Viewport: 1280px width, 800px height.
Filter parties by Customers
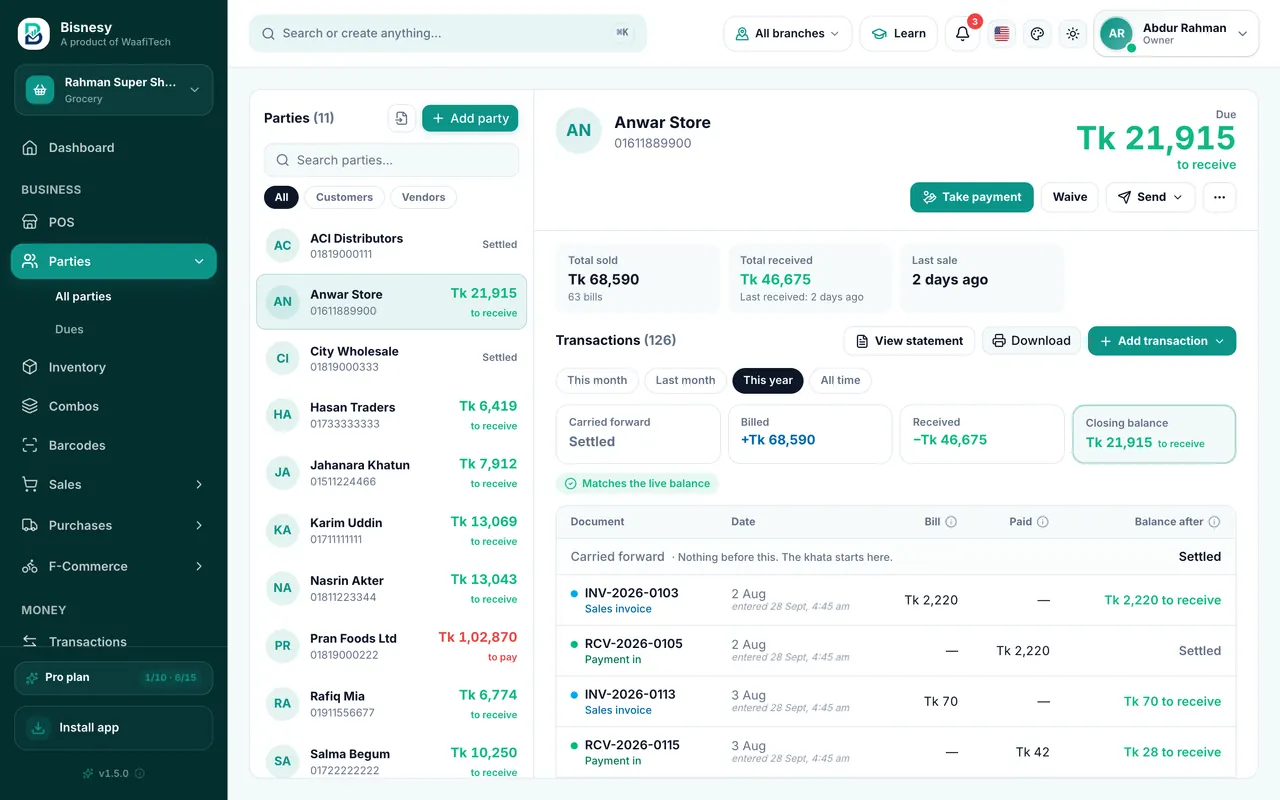[344, 197]
